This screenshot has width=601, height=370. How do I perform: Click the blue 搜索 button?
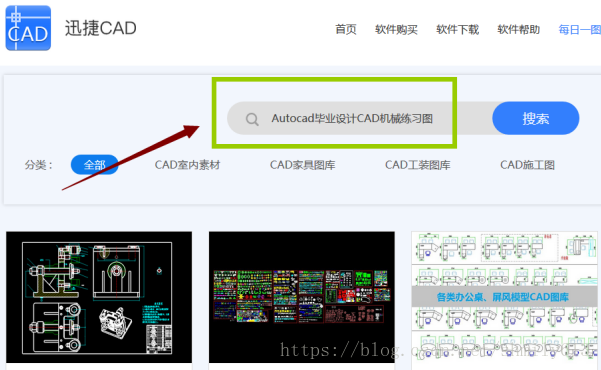pyautogui.click(x=535, y=118)
